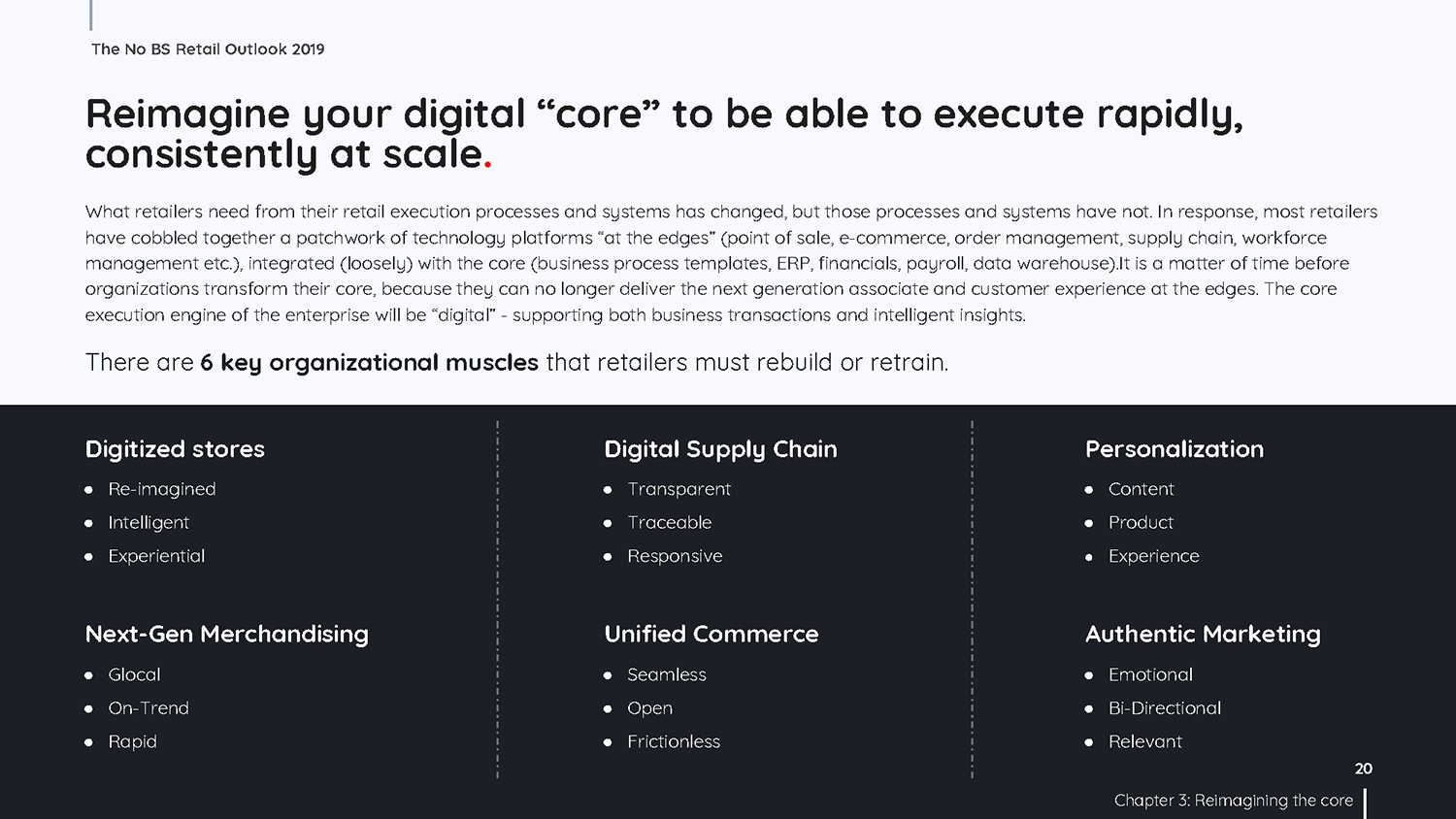The height and width of the screenshot is (819, 1456).
Task: Select the 'Authentic Marketing' heading
Action: 1203,635
